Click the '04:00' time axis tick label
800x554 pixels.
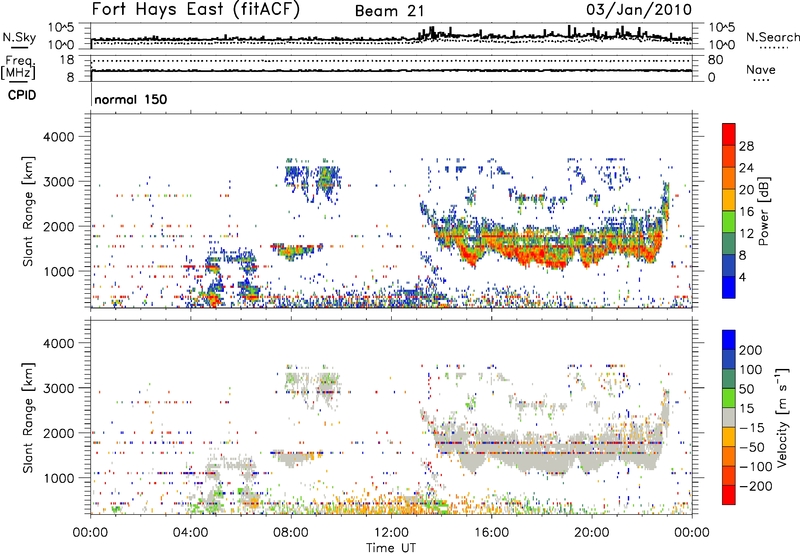pyautogui.click(x=191, y=533)
